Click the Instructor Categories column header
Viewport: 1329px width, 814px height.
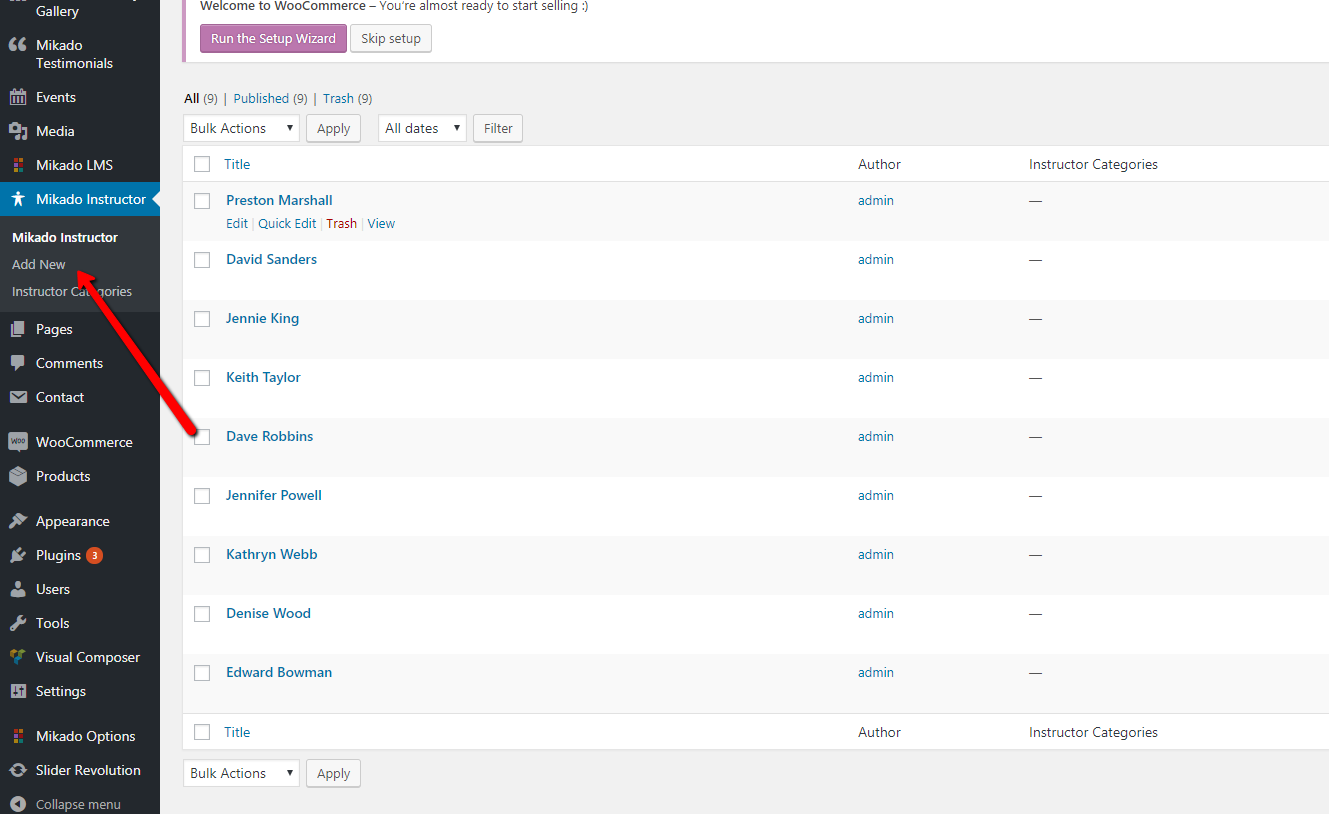click(x=1093, y=164)
